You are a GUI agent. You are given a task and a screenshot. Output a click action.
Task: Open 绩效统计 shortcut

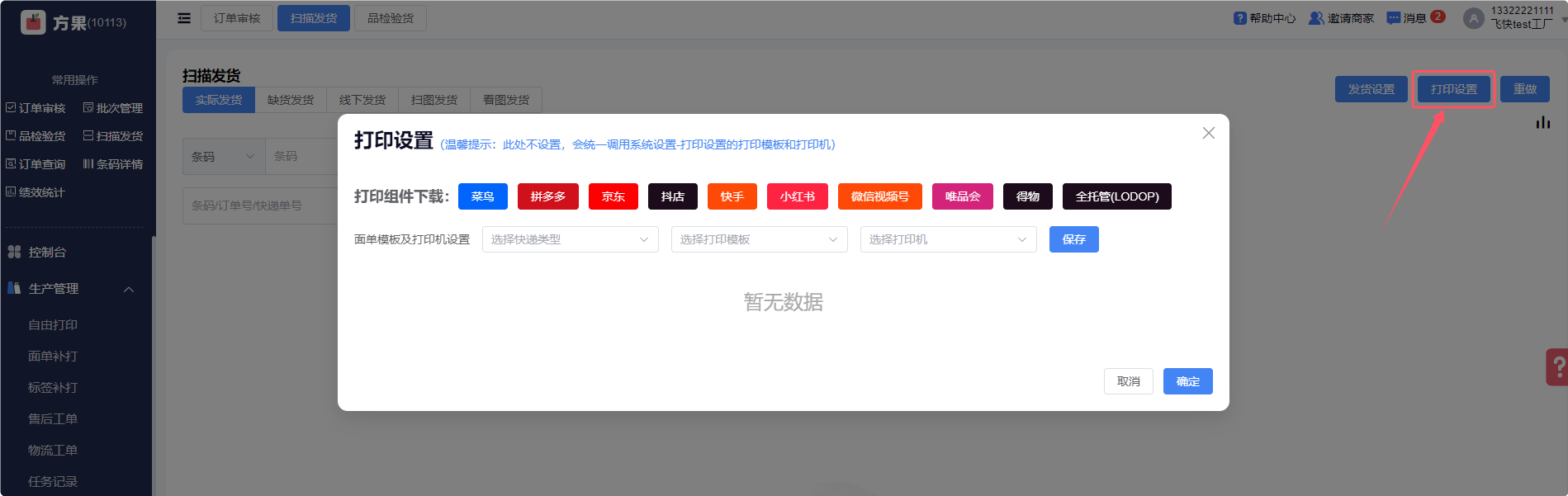click(36, 192)
